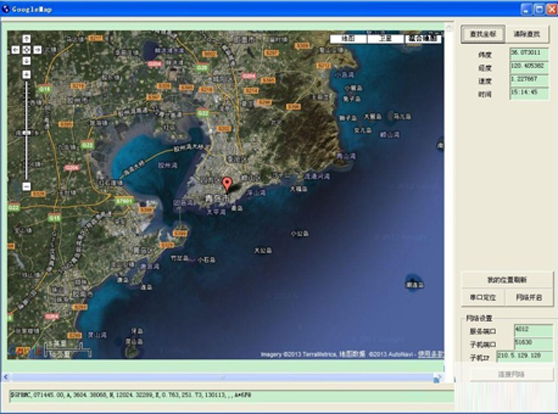This screenshot has width=558, height=414.
Task: Zoom in with the plus button
Action: pyautogui.click(x=26, y=74)
